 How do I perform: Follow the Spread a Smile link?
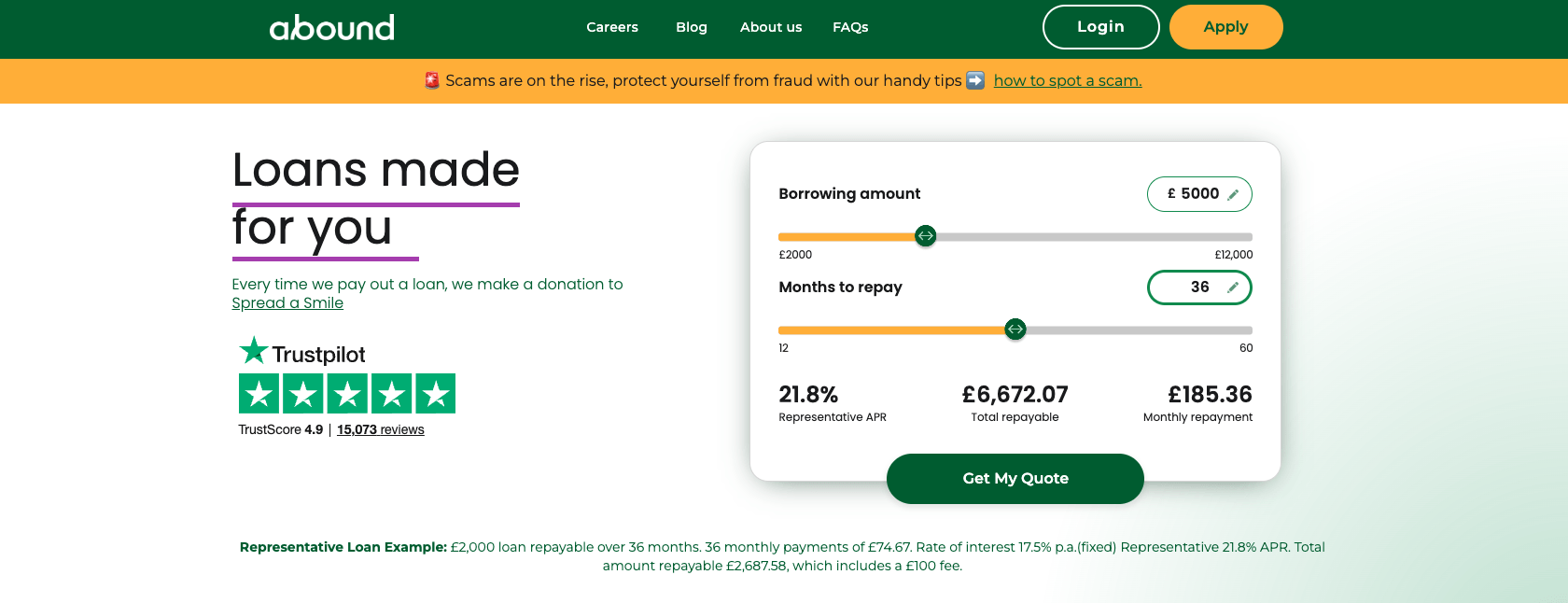(287, 303)
